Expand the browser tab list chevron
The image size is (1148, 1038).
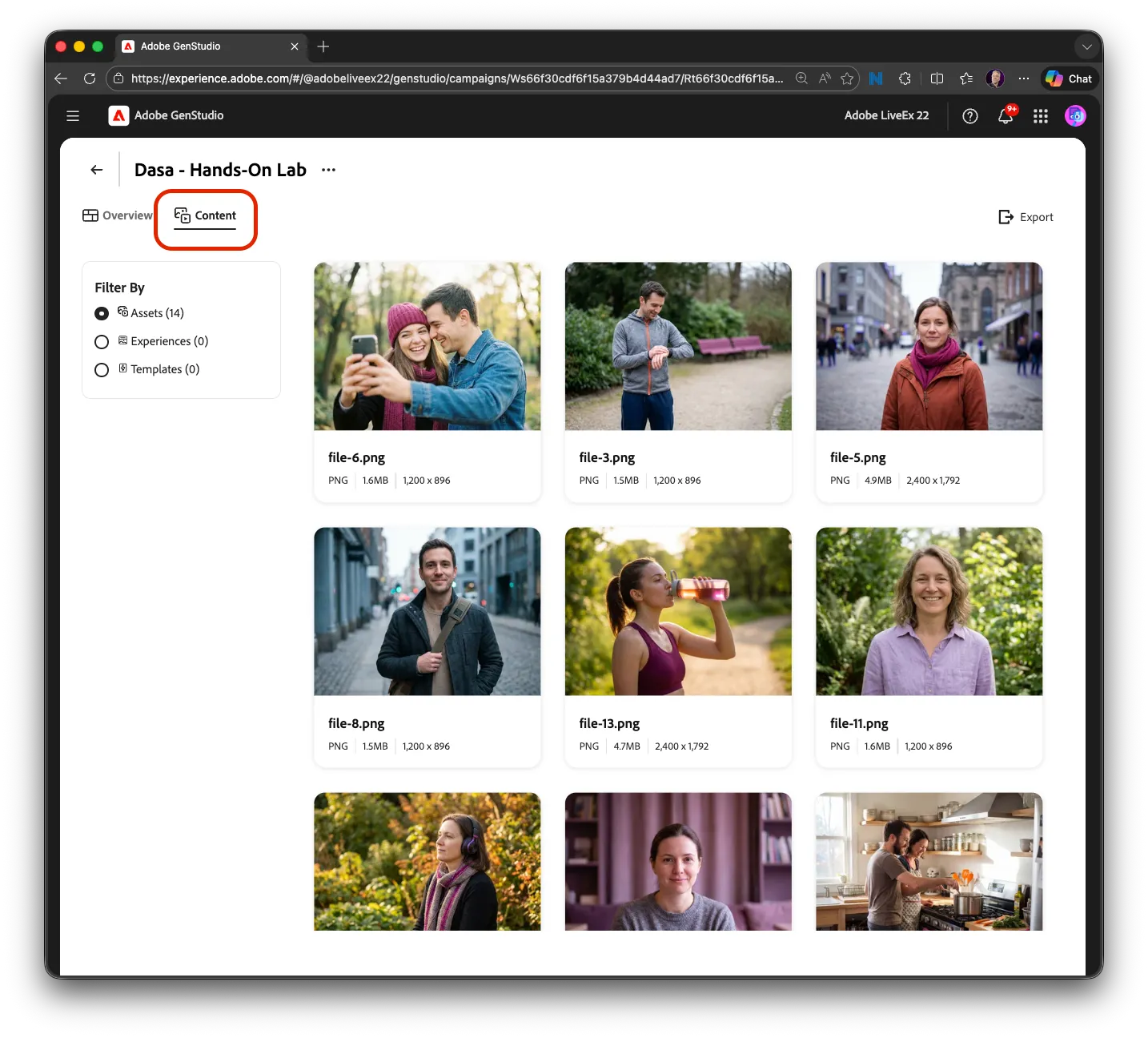[1086, 46]
